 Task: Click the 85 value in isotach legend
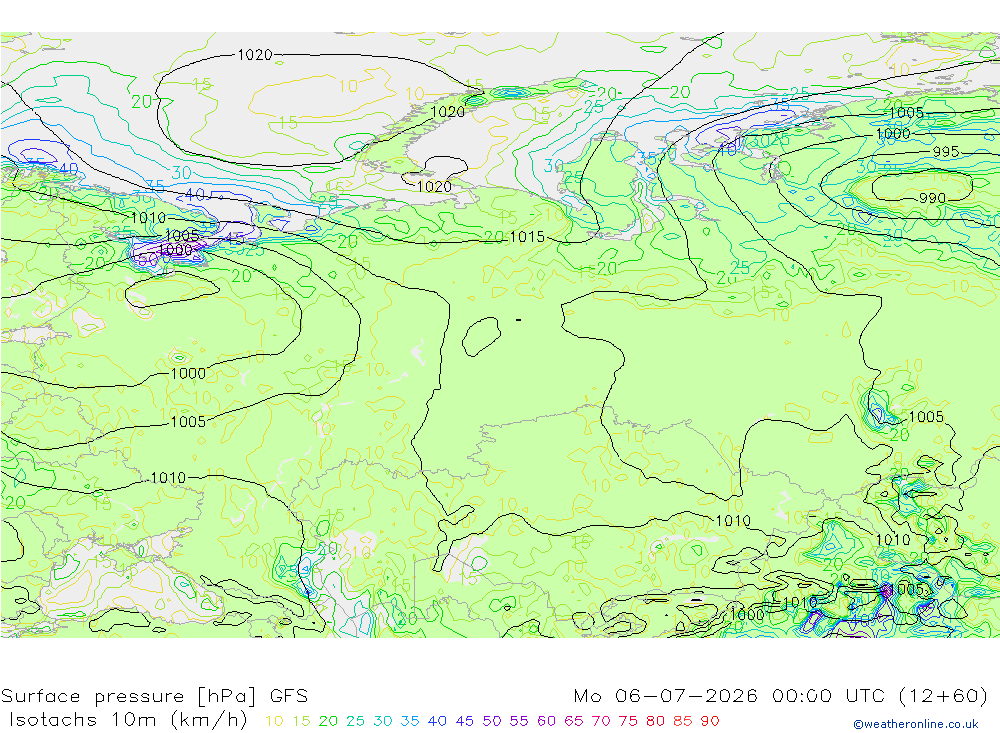click(x=682, y=721)
